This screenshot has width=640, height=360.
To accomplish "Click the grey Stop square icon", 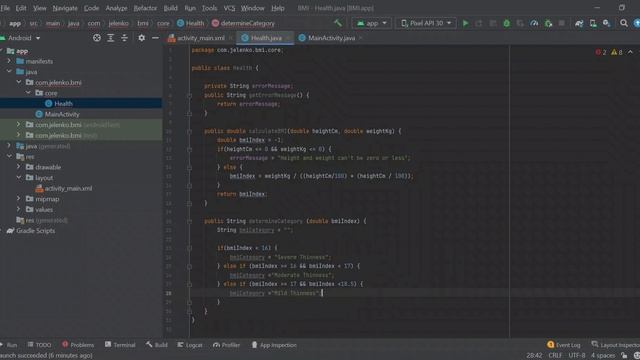I will pos(562,23).
